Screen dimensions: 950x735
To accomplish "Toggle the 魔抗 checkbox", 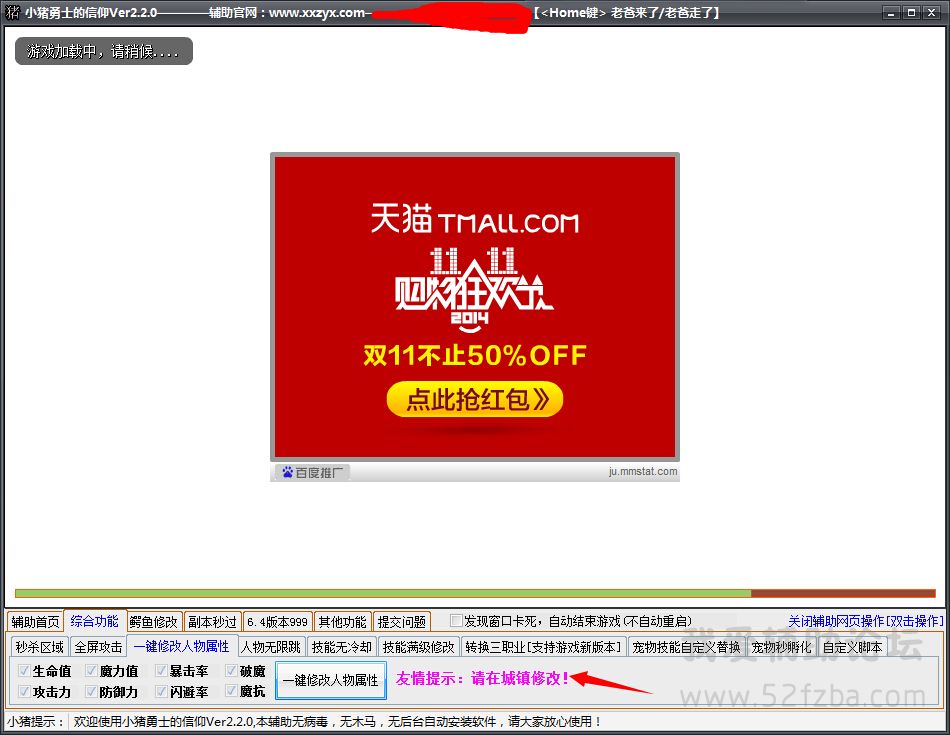I will (x=231, y=691).
